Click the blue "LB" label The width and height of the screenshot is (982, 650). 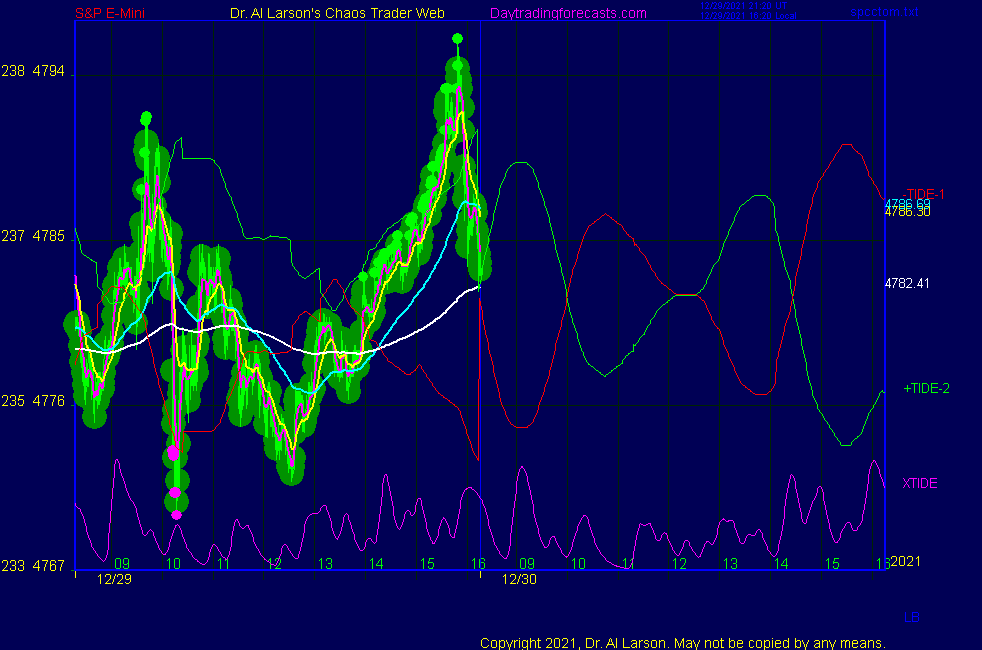[x=912, y=617]
